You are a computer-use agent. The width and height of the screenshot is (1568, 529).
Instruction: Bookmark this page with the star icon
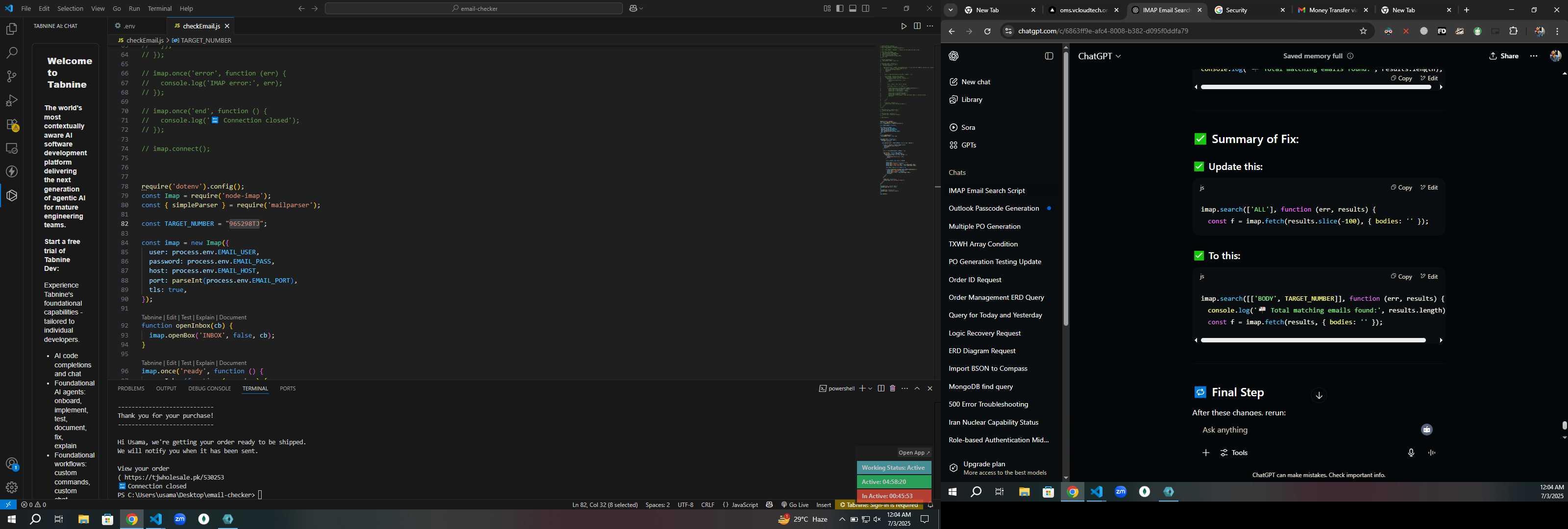(1363, 32)
